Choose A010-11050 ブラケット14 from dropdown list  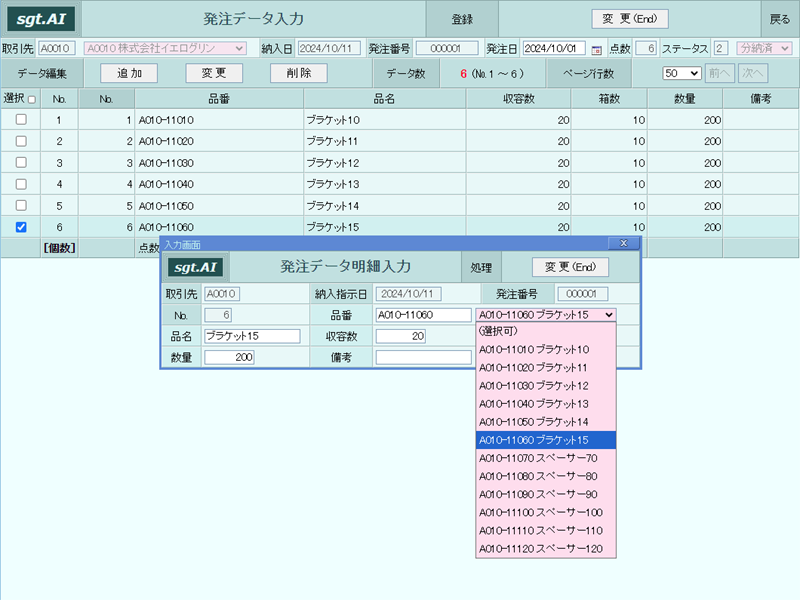point(545,422)
